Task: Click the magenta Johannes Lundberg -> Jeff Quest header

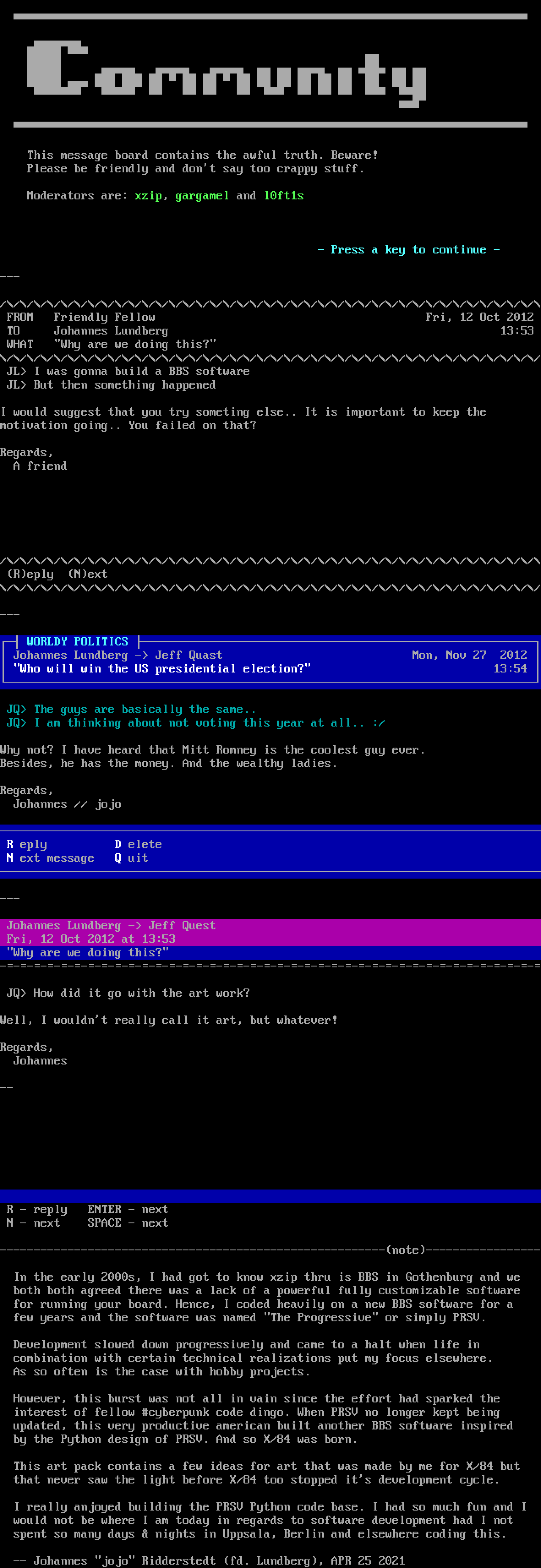Action: coord(111,925)
